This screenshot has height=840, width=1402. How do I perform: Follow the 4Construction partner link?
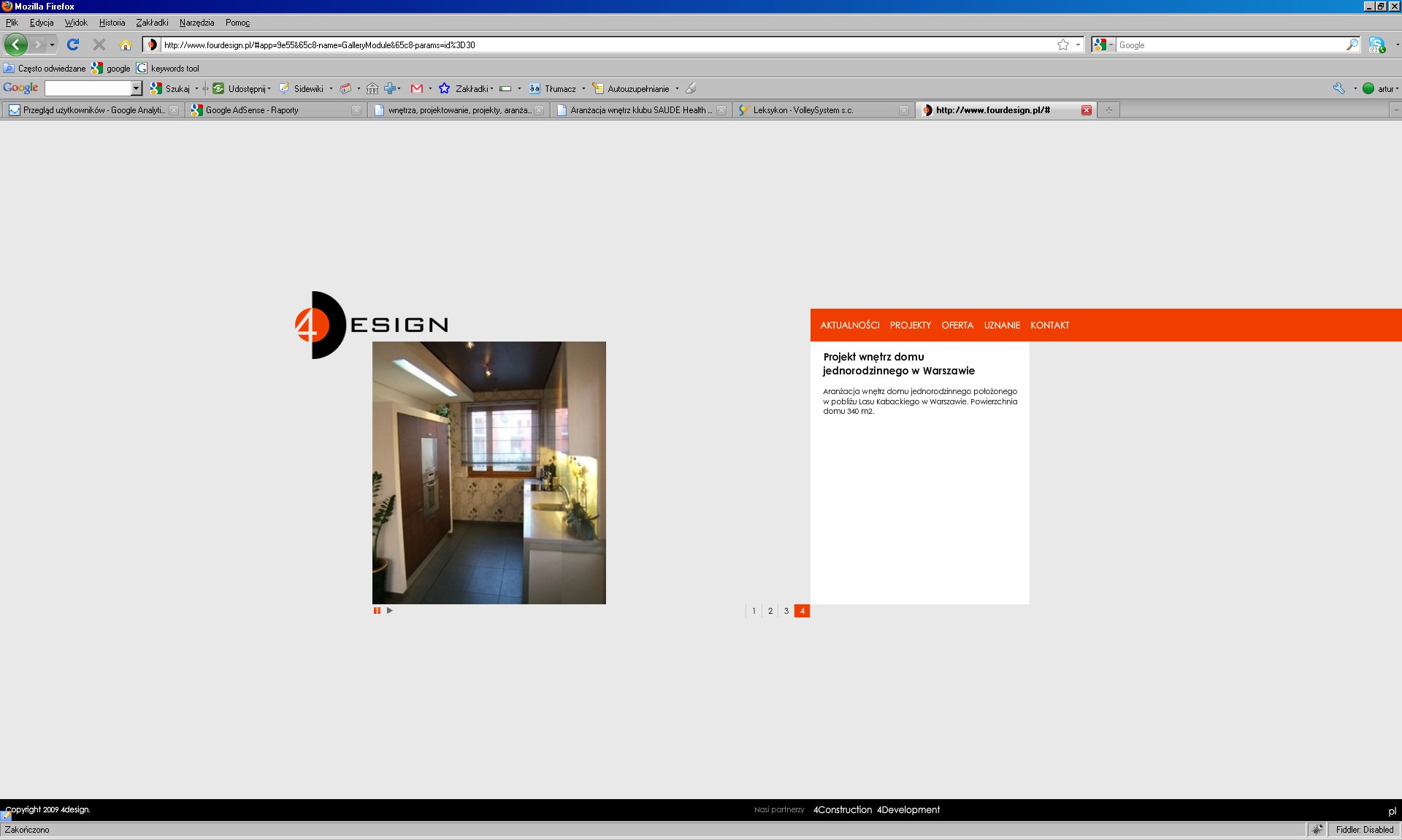pos(843,810)
